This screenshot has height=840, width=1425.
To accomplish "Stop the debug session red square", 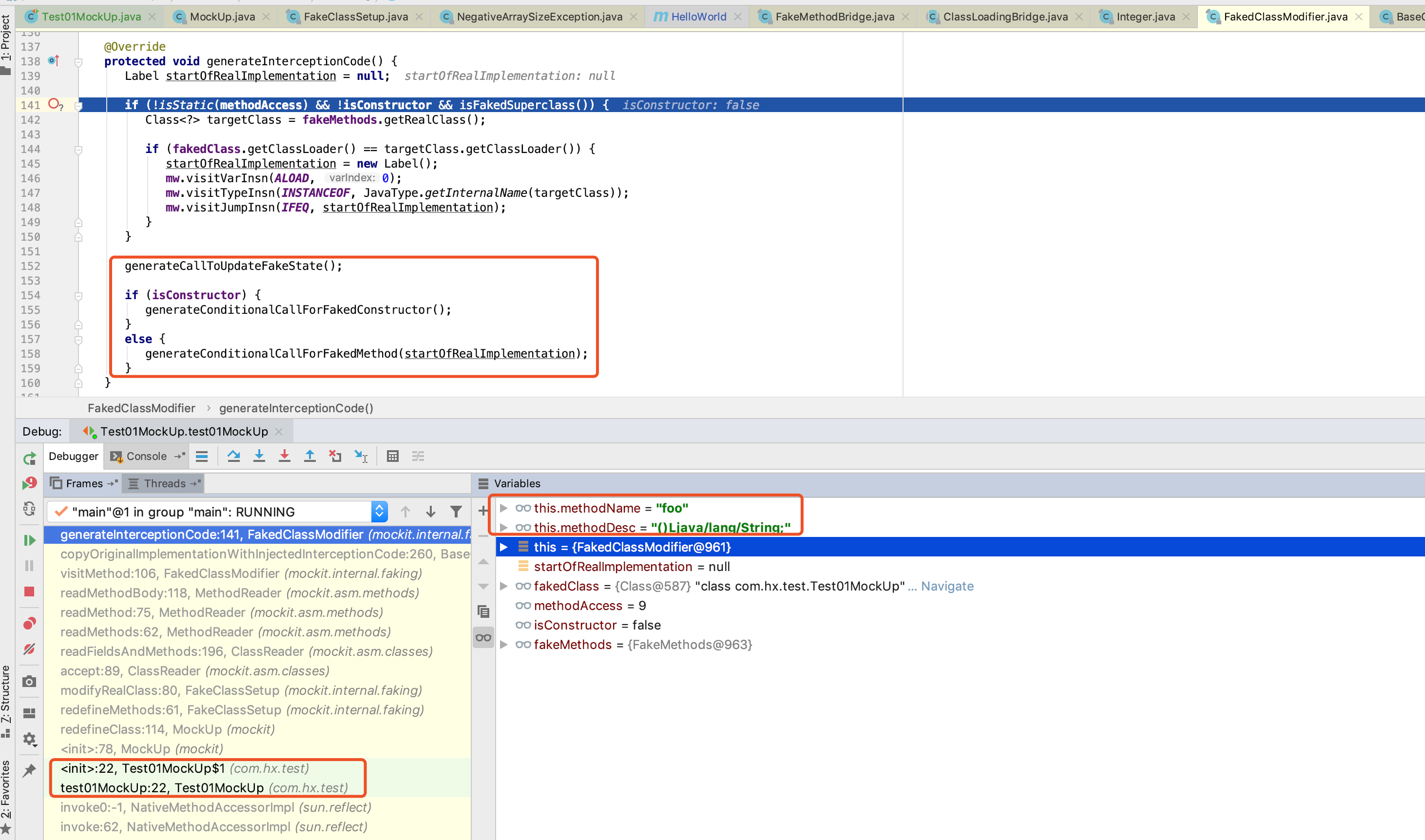I will click(x=29, y=592).
